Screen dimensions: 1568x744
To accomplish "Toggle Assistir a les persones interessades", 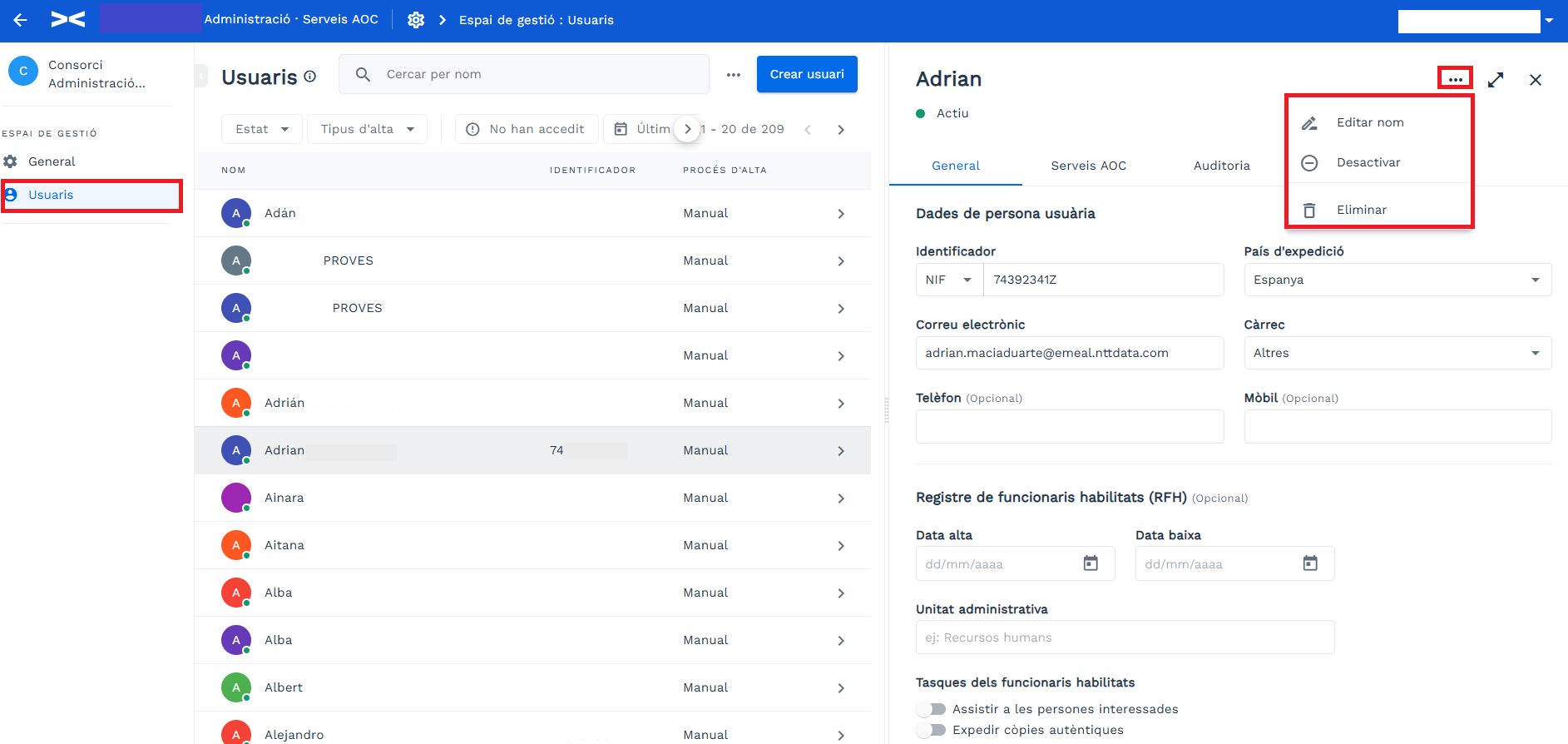I will (x=932, y=709).
